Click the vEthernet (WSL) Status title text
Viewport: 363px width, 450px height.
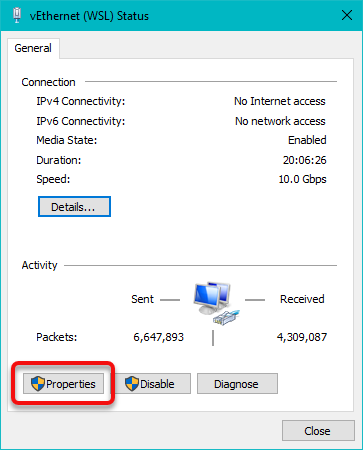89,16
